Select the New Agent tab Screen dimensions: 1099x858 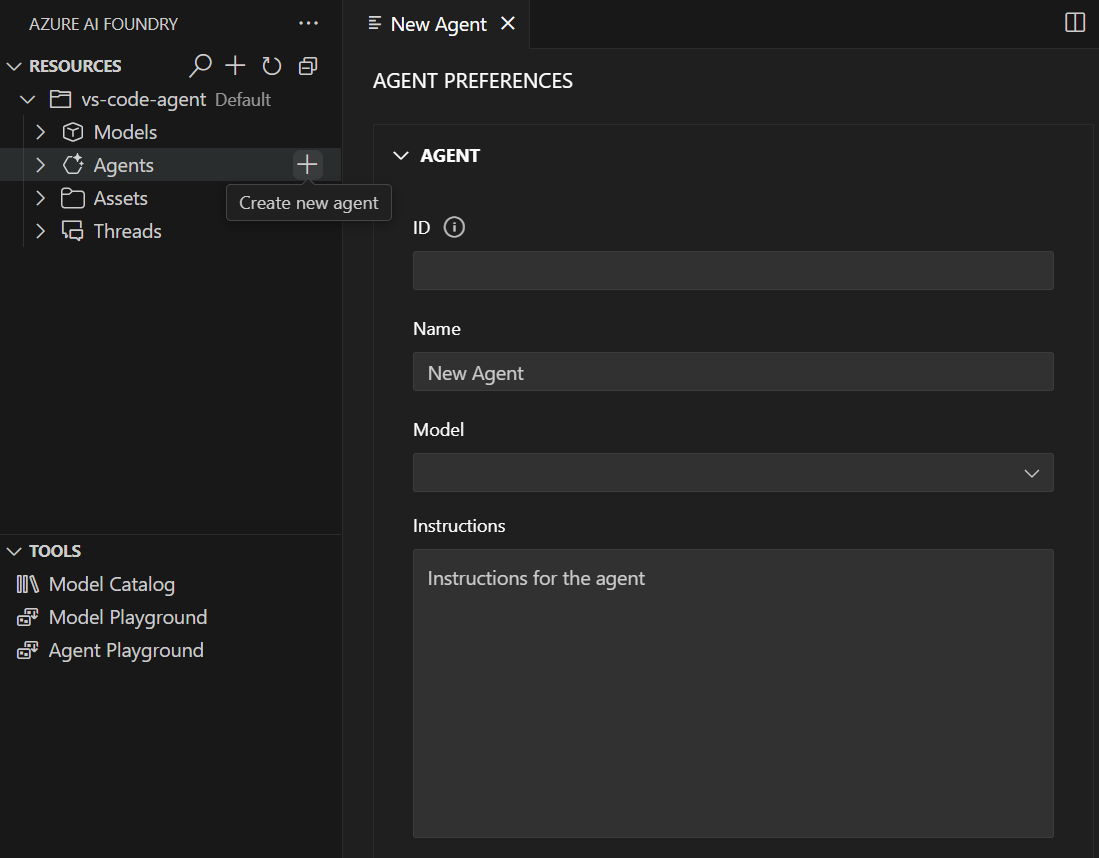[x=438, y=24]
